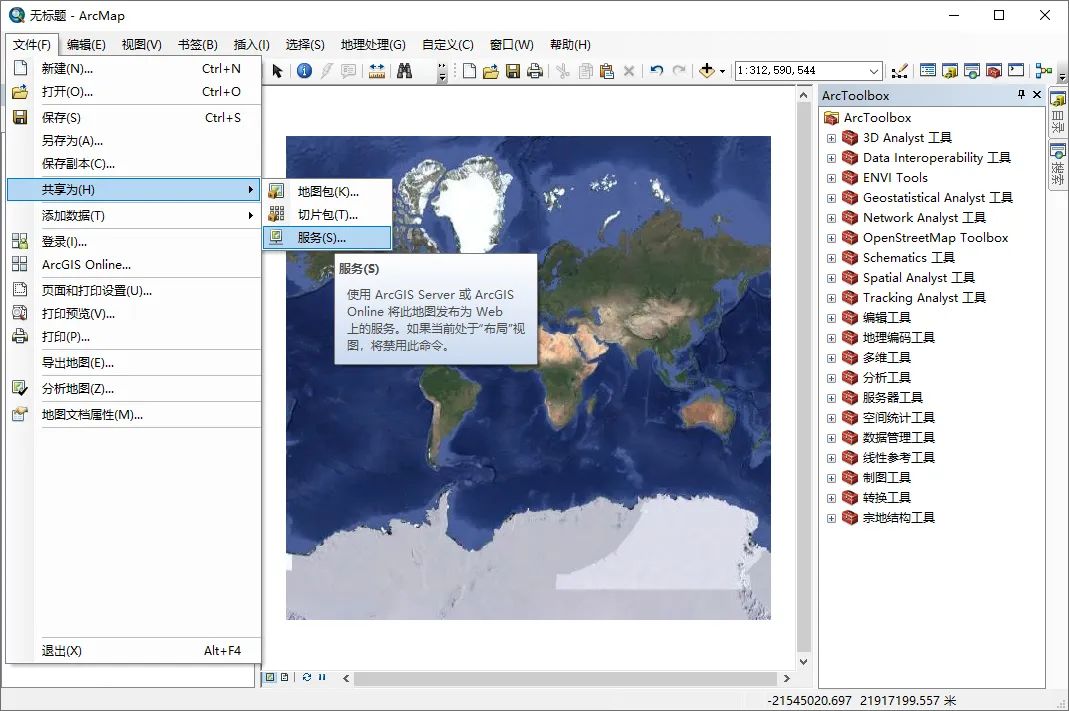This screenshot has height=711, width=1069.
Task: Expand the Data Interoperability tools node
Action: pos(831,158)
